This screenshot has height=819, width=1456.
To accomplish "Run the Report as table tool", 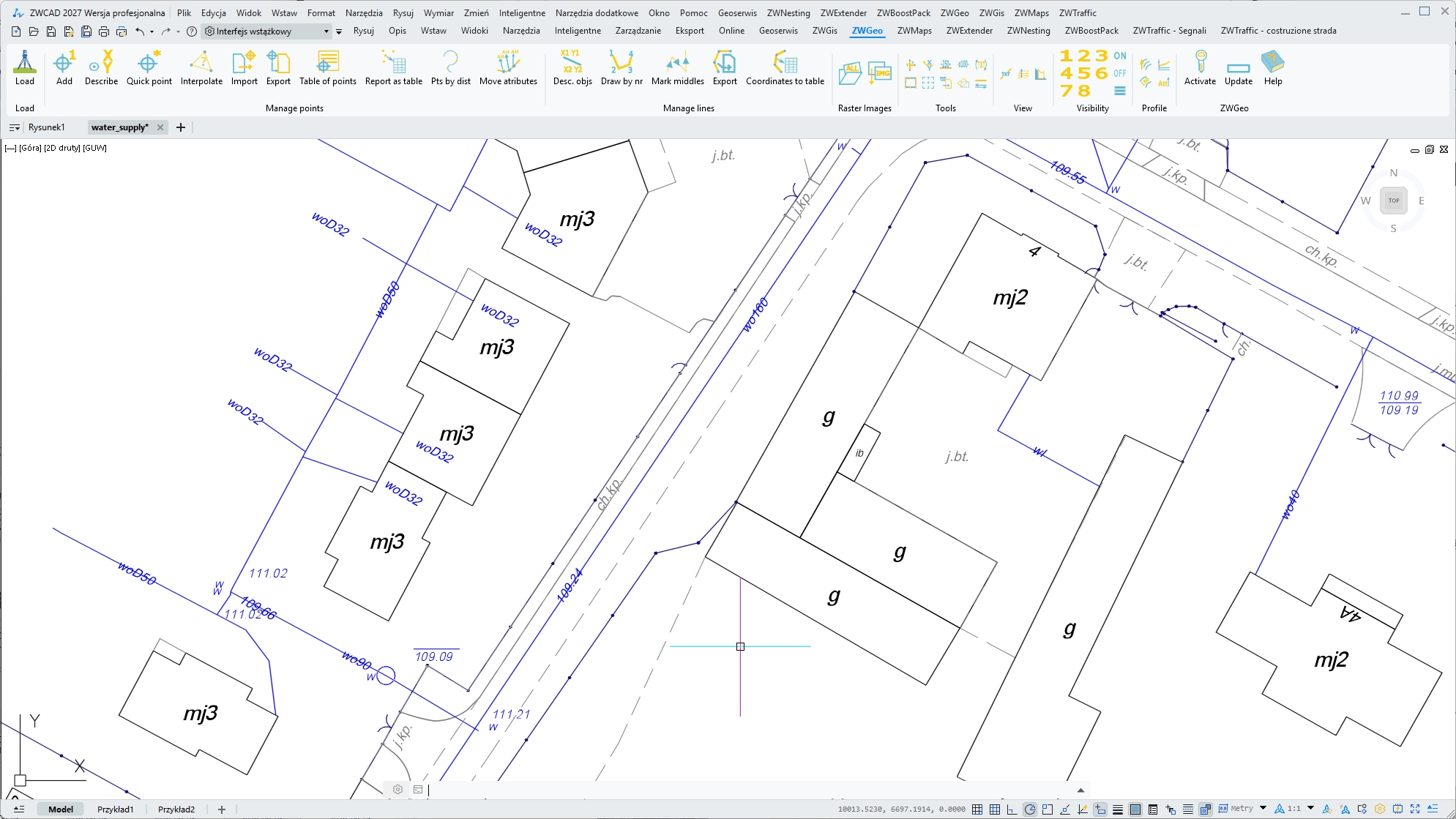I will pos(393,68).
